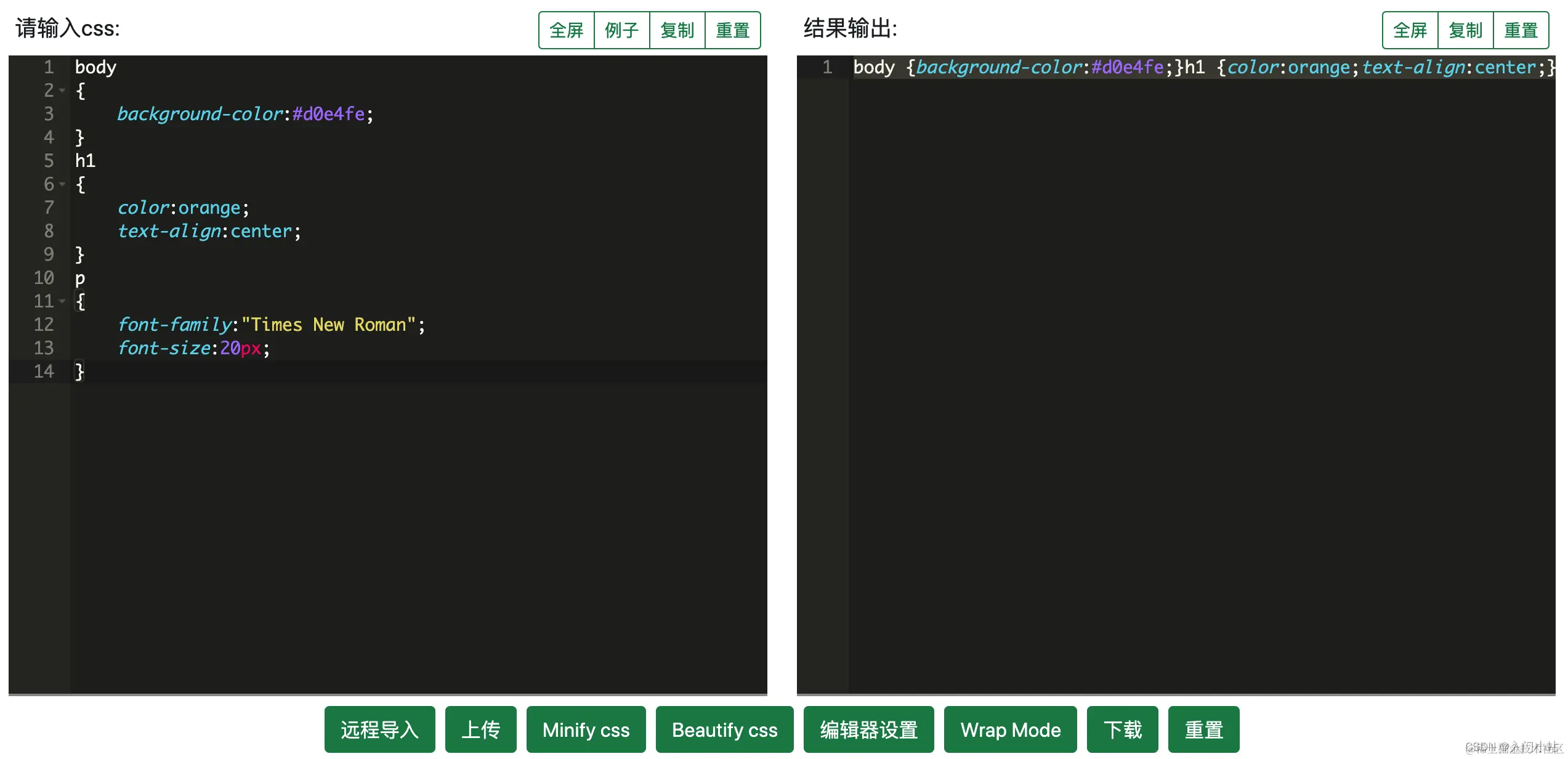Viewport: 1568px width, 759px height.
Task: Click the 例子 (example) button
Action: [x=621, y=30]
